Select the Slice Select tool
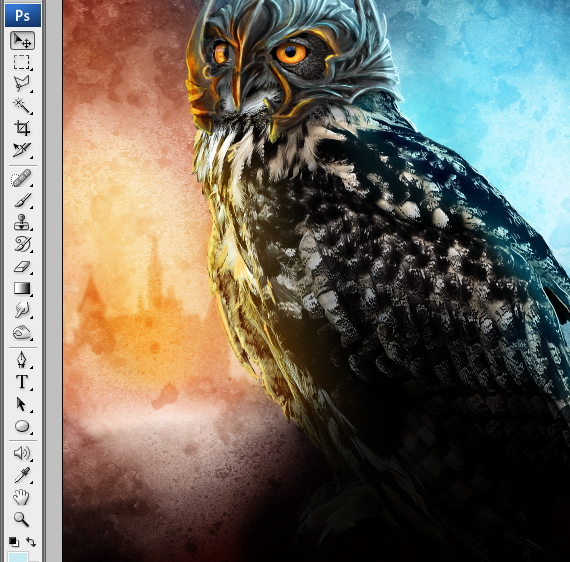Screen dimensions: 570x562 [x=22, y=150]
